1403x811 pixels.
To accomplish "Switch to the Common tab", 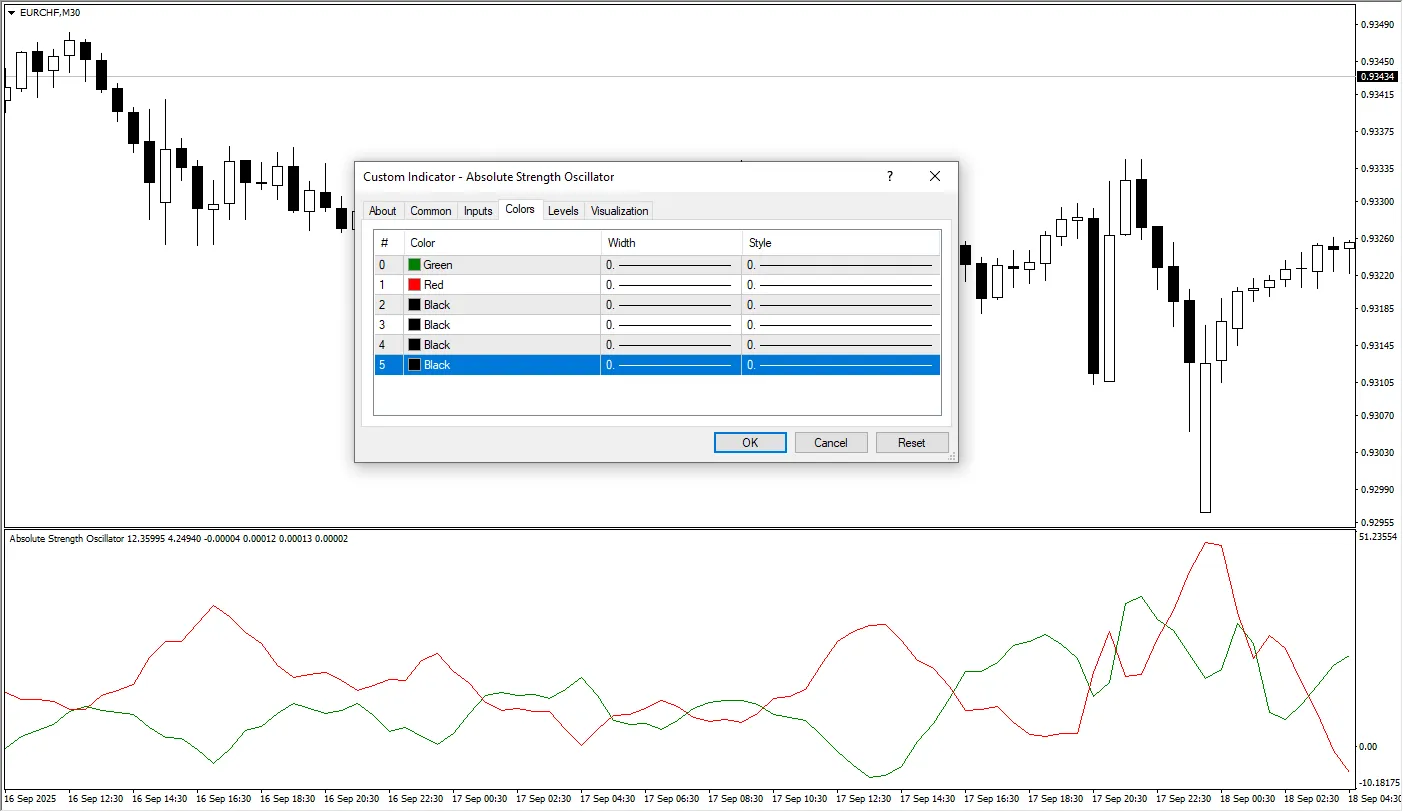I will click(x=430, y=210).
